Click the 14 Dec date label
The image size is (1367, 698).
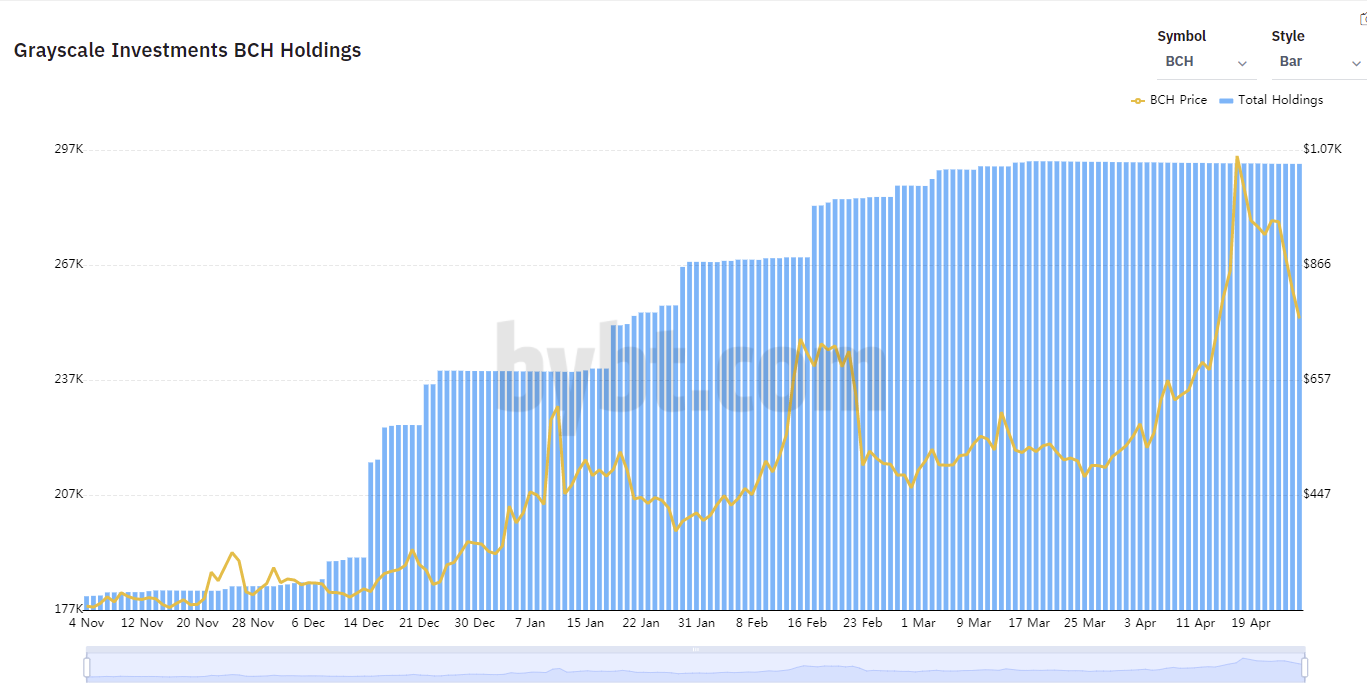point(363,623)
